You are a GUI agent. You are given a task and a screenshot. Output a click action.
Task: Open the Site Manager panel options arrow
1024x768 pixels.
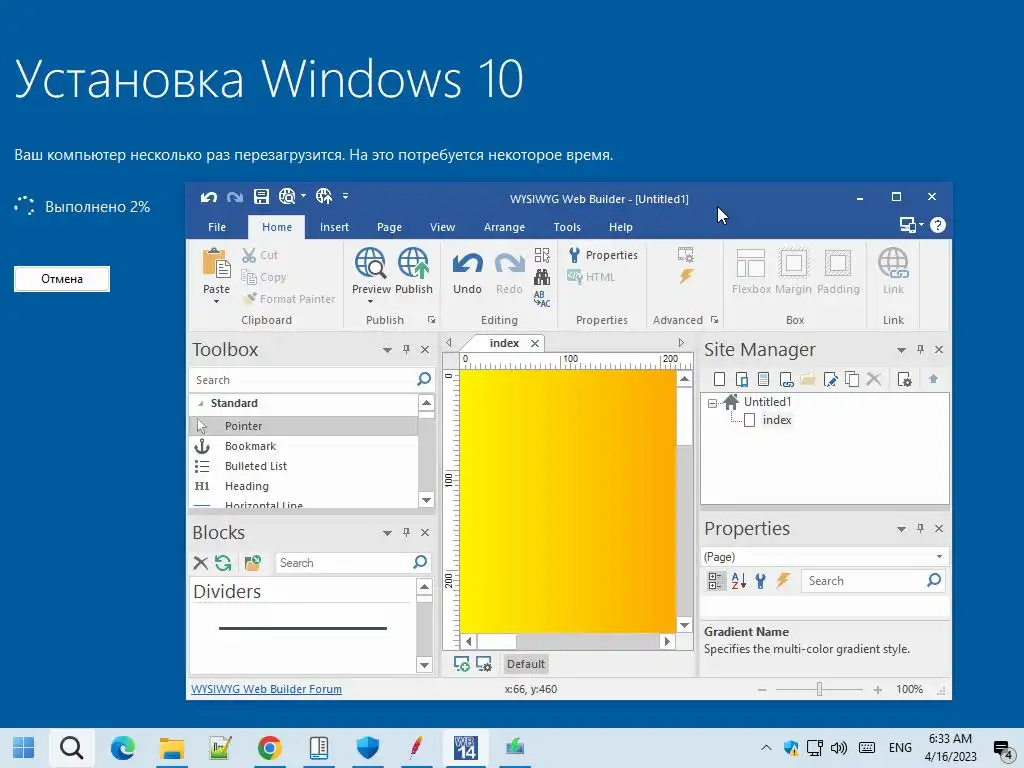coord(901,350)
